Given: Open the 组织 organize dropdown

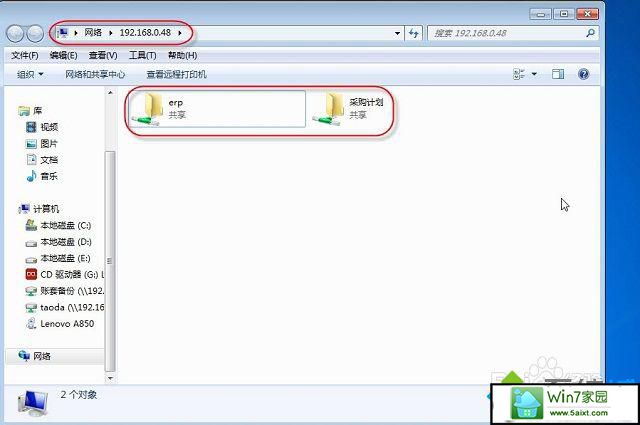Looking at the screenshot, I should tap(30, 74).
